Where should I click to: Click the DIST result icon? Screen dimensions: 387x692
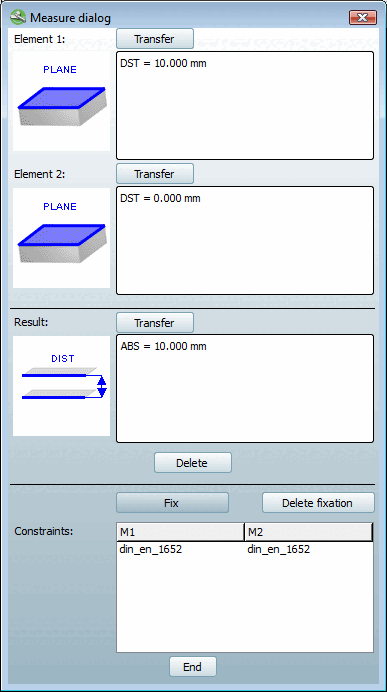click(x=61, y=386)
